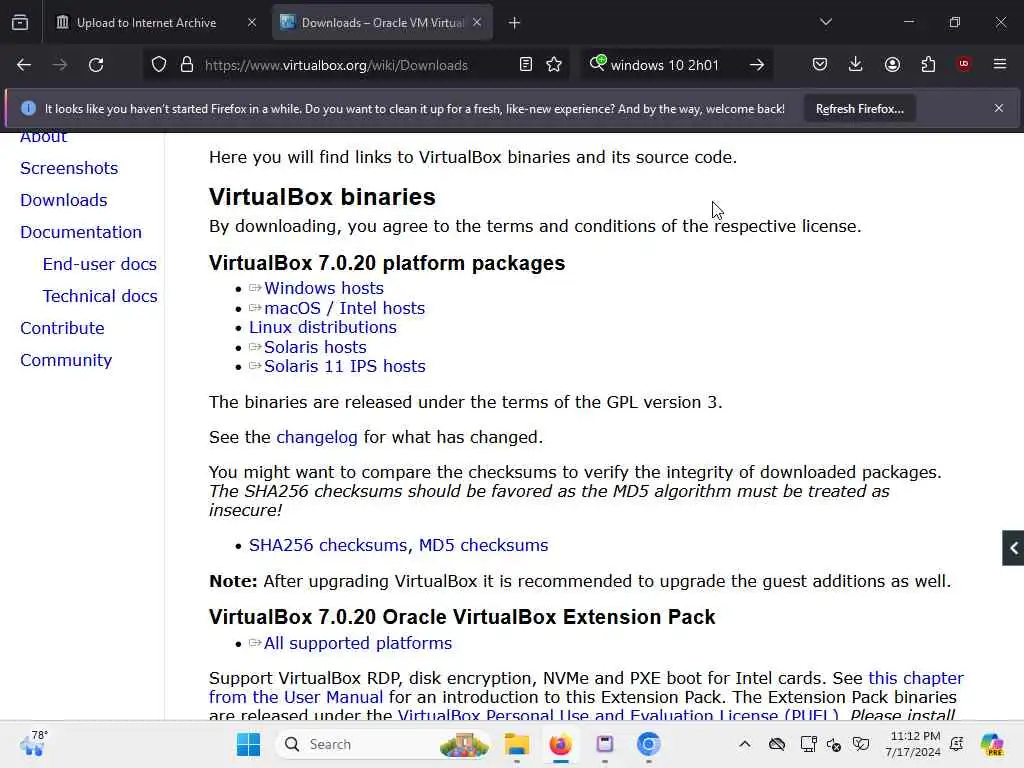Viewport: 1024px width, 768px height.
Task: Open tracking protection shield icon
Action: coord(159,65)
